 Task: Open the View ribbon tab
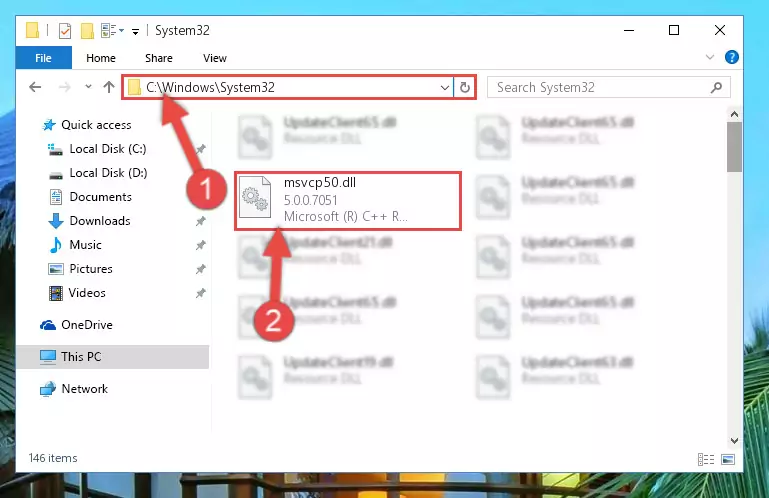pos(215,58)
